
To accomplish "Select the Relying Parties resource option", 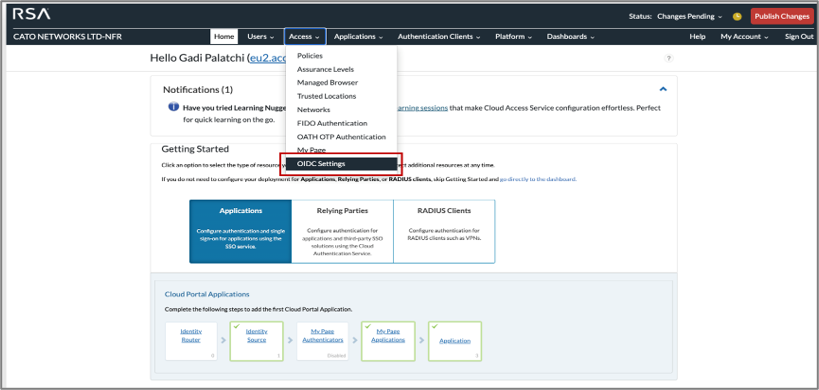I will pos(342,231).
